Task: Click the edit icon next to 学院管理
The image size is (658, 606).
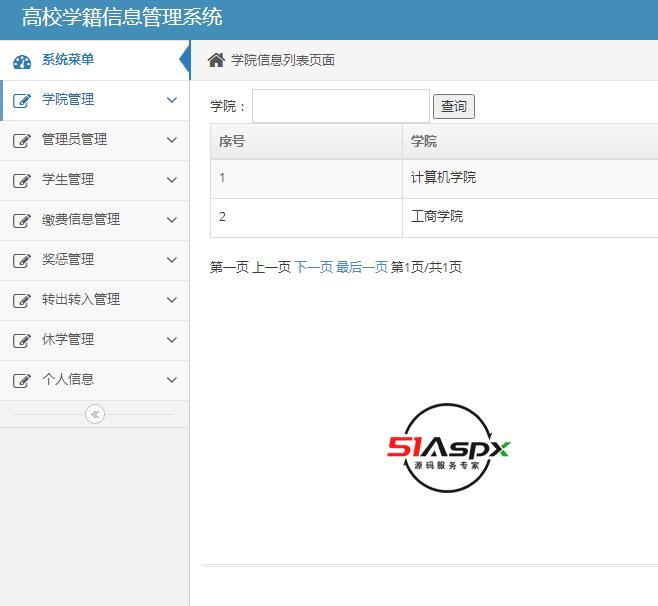Action: pyautogui.click(x=22, y=101)
